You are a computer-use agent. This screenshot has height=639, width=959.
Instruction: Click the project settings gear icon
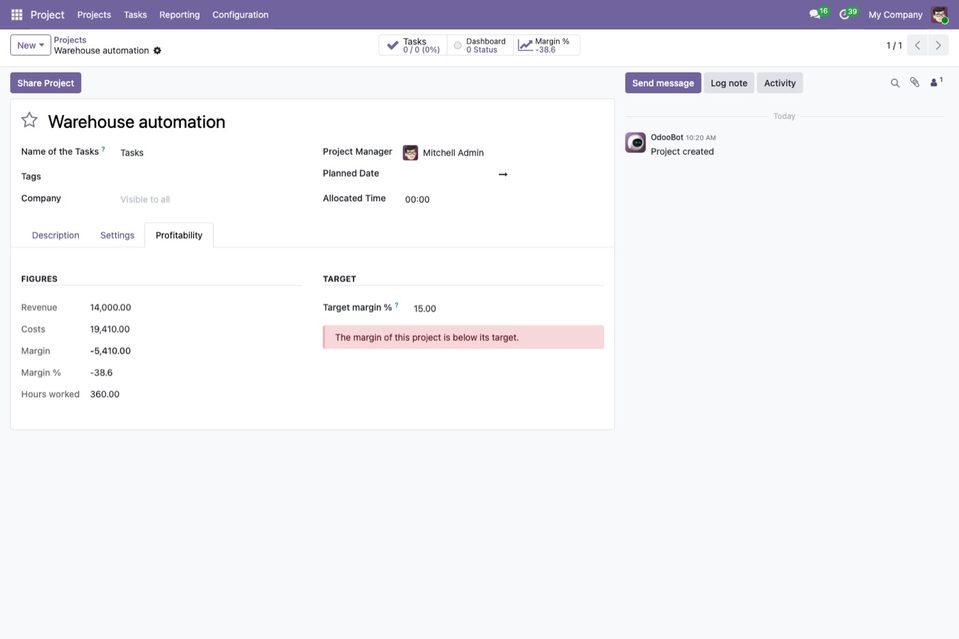tap(157, 51)
